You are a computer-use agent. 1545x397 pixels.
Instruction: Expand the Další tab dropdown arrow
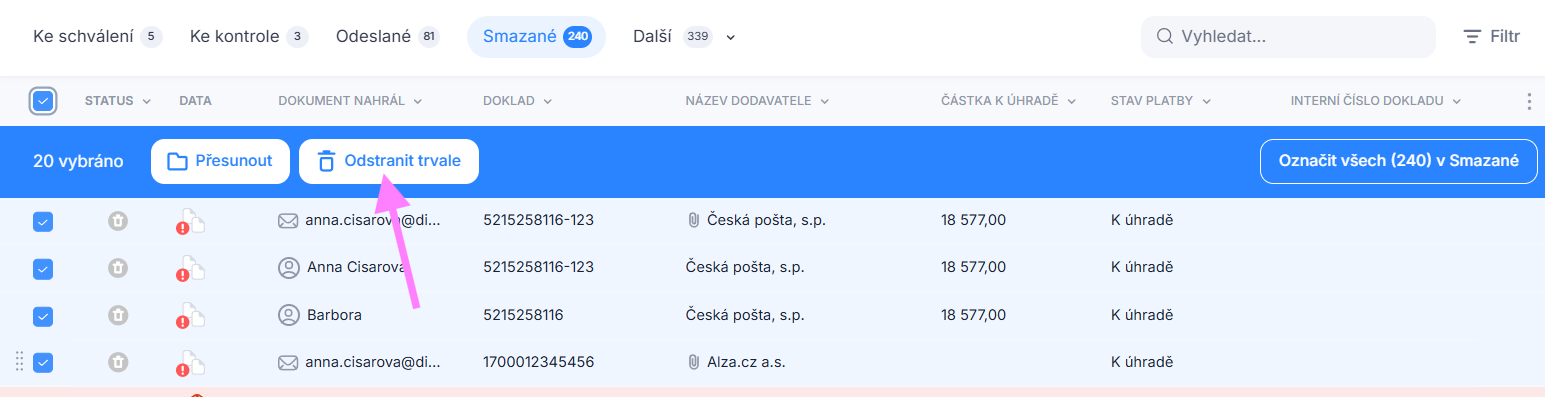730,38
